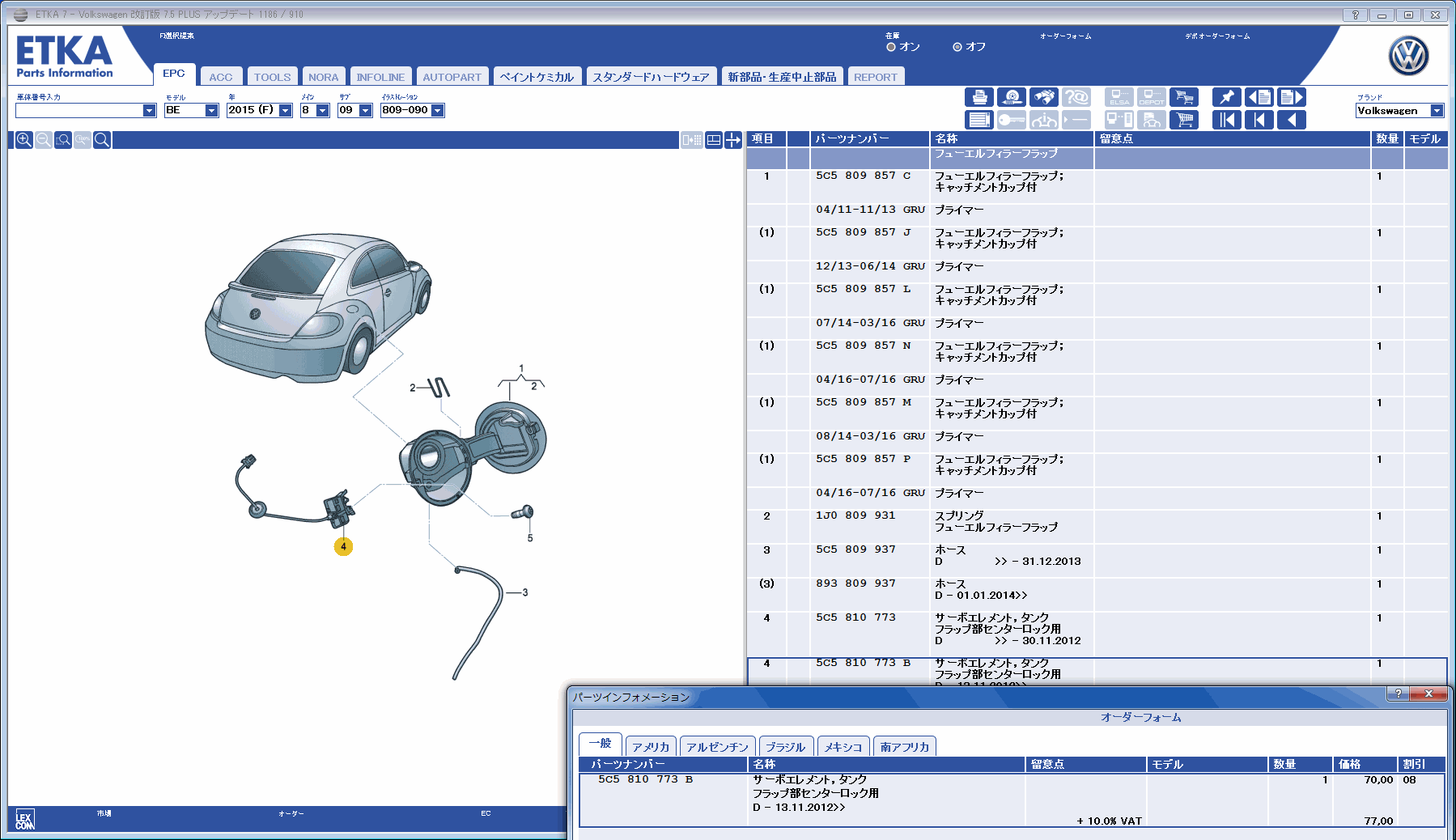
Task: Select the アルゼンチン tab in parts information
Action: [718, 746]
